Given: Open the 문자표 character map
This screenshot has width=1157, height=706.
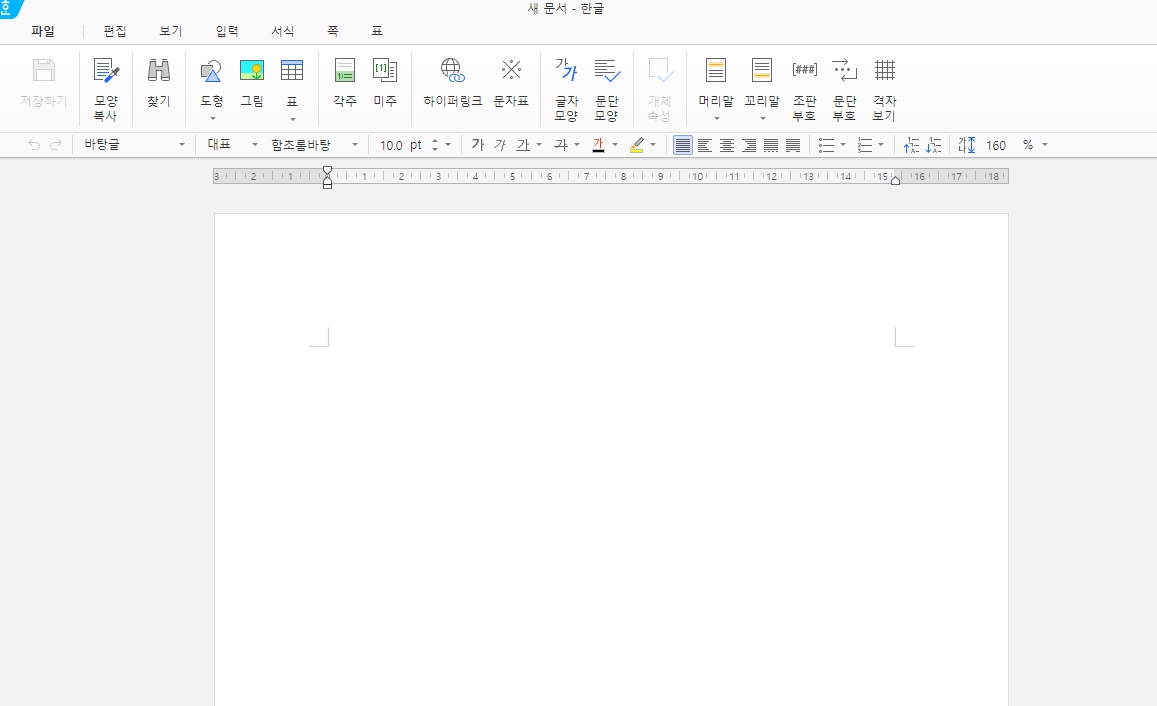Looking at the screenshot, I should click(511, 83).
